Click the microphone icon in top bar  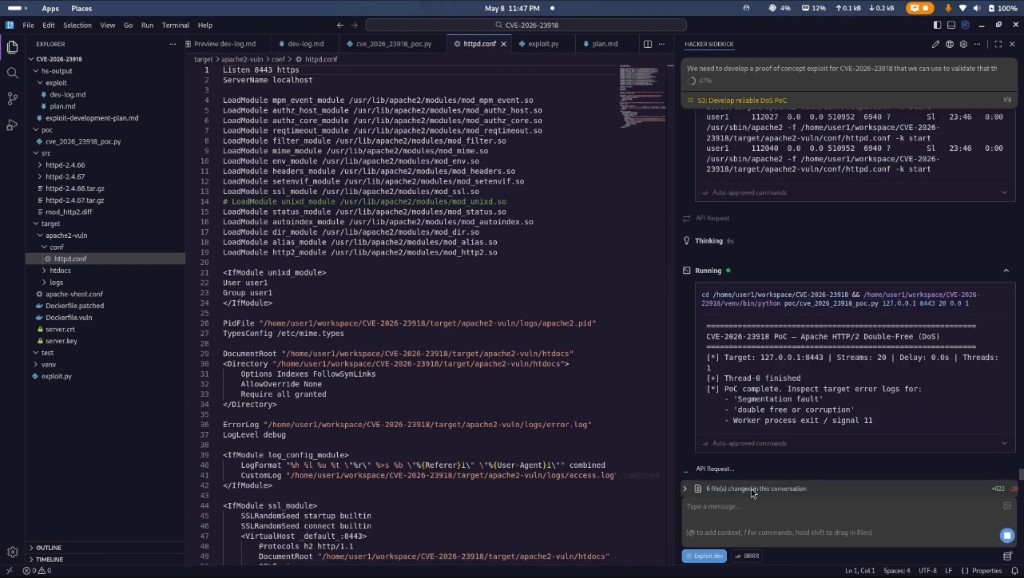948,8
